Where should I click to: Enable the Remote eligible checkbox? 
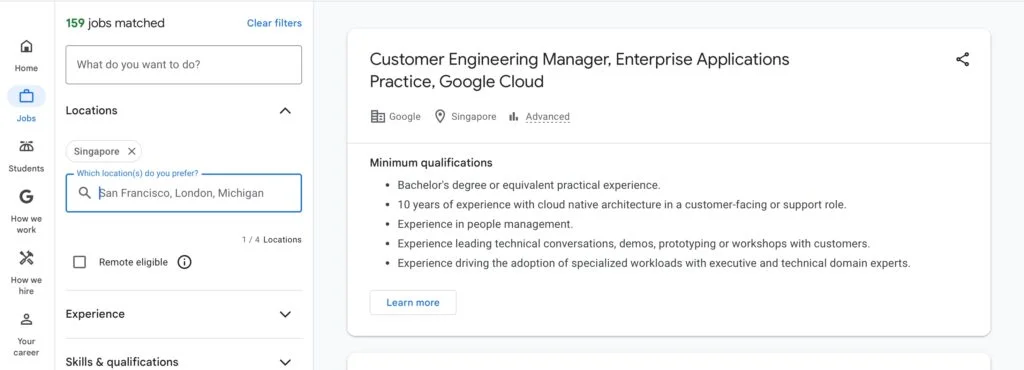pos(80,262)
